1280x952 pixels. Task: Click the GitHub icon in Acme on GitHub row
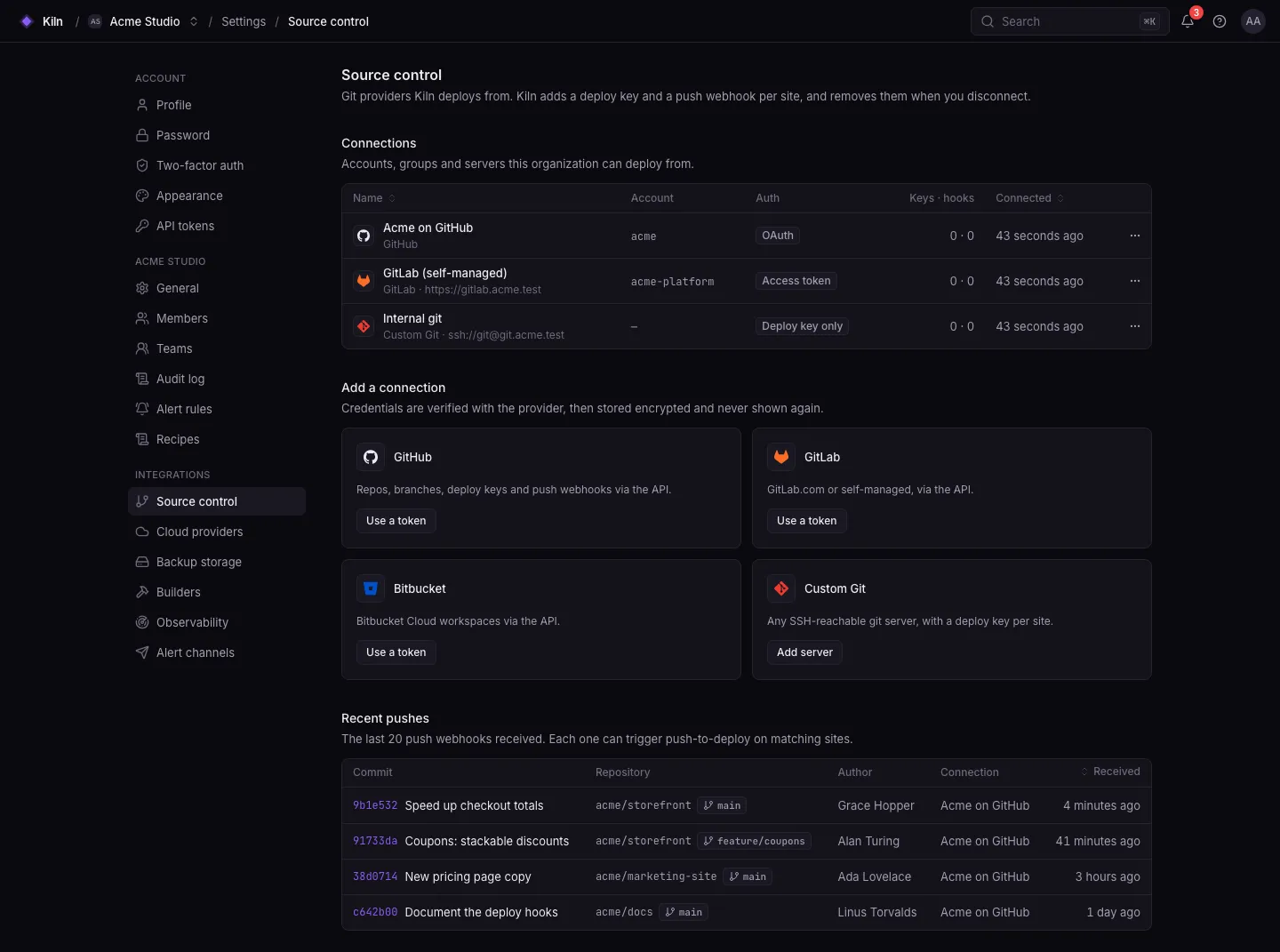[364, 236]
